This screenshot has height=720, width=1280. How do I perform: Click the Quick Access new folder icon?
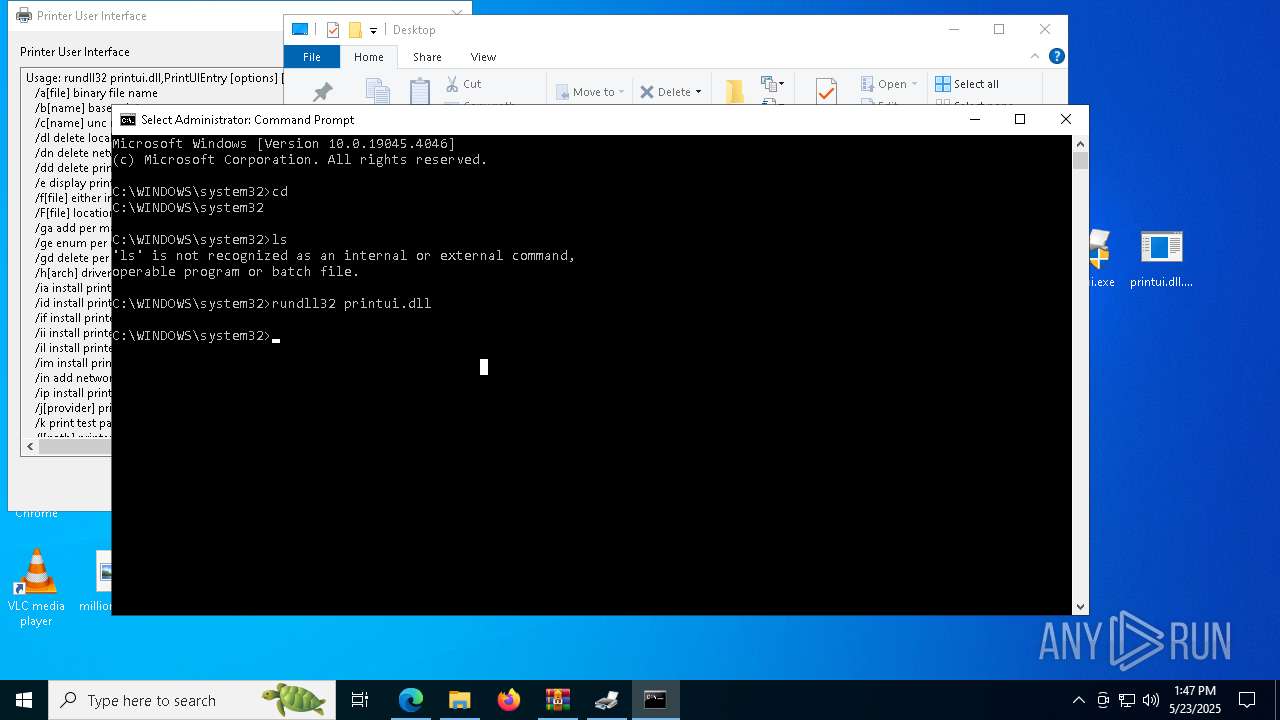coord(355,30)
